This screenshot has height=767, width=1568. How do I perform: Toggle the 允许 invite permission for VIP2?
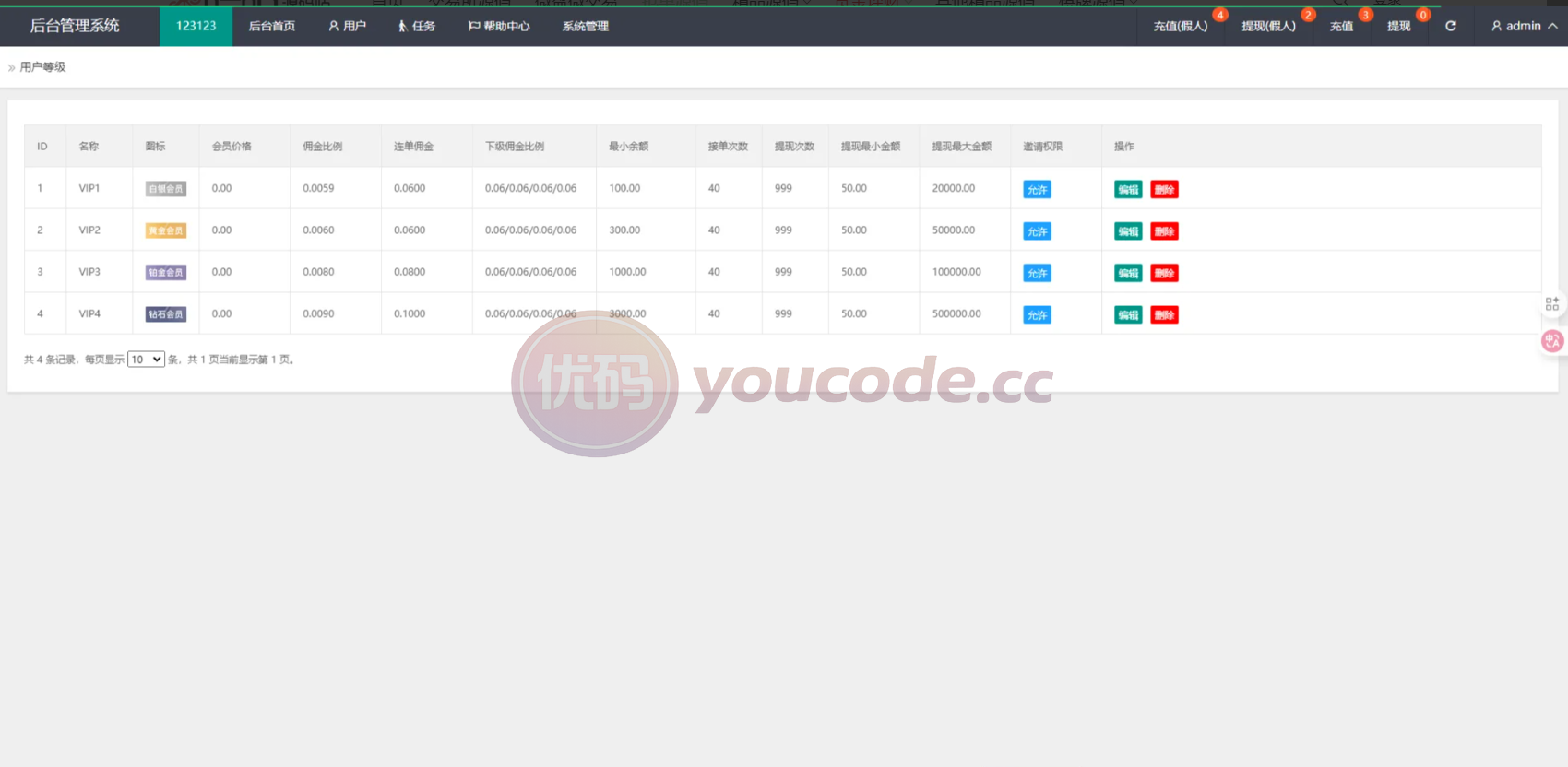click(x=1038, y=231)
